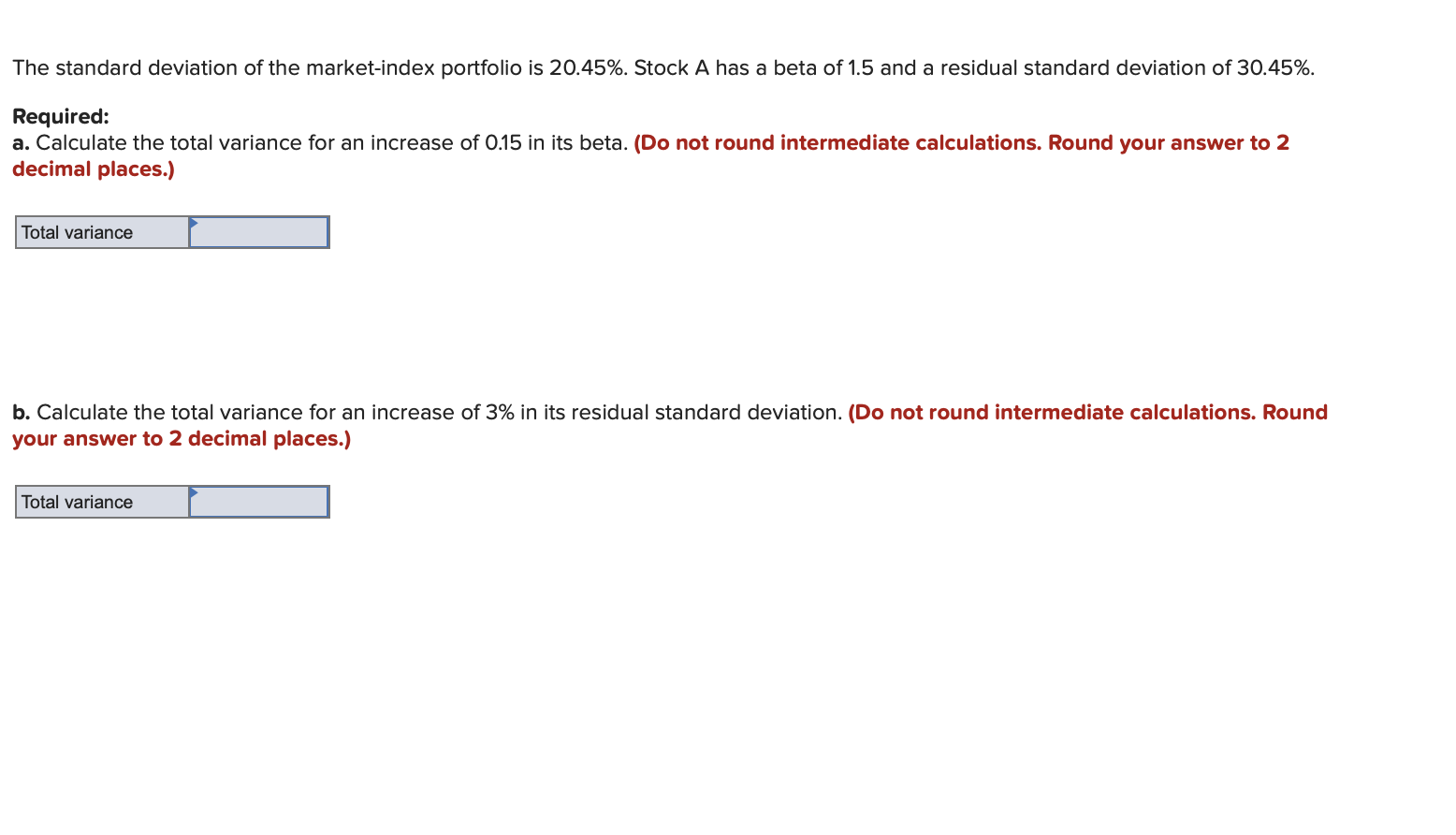Viewport: 1456px width, 835px height.
Task: Click the shaded header cell of part a table
Action: 101,232
